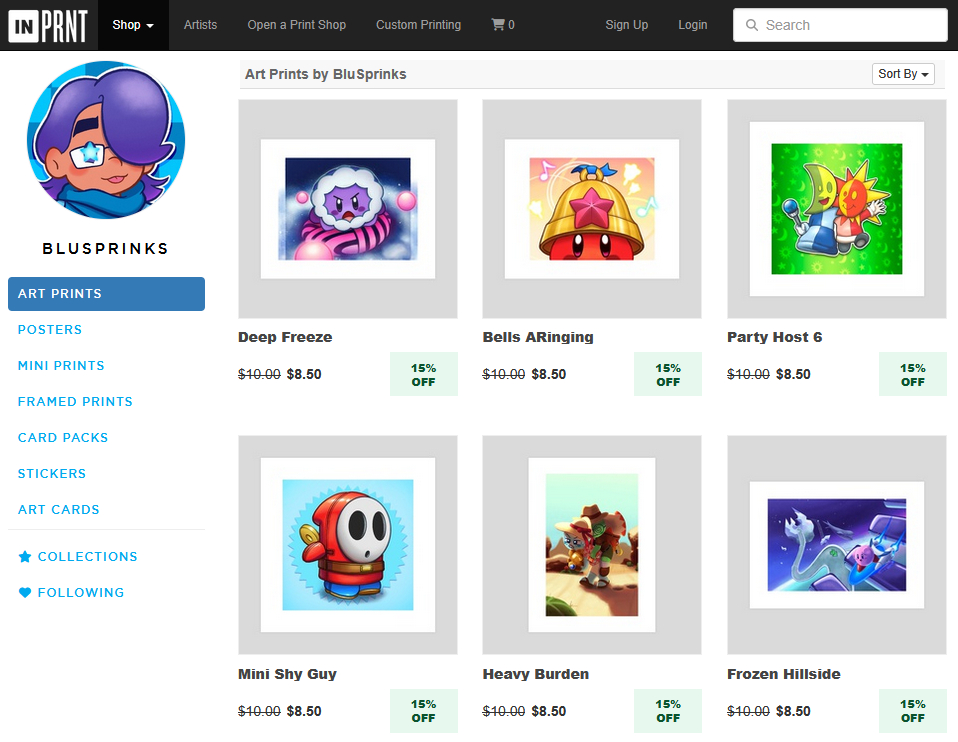Select the Art Prints category
Image resolution: width=958 pixels, height=742 pixels.
coord(106,294)
